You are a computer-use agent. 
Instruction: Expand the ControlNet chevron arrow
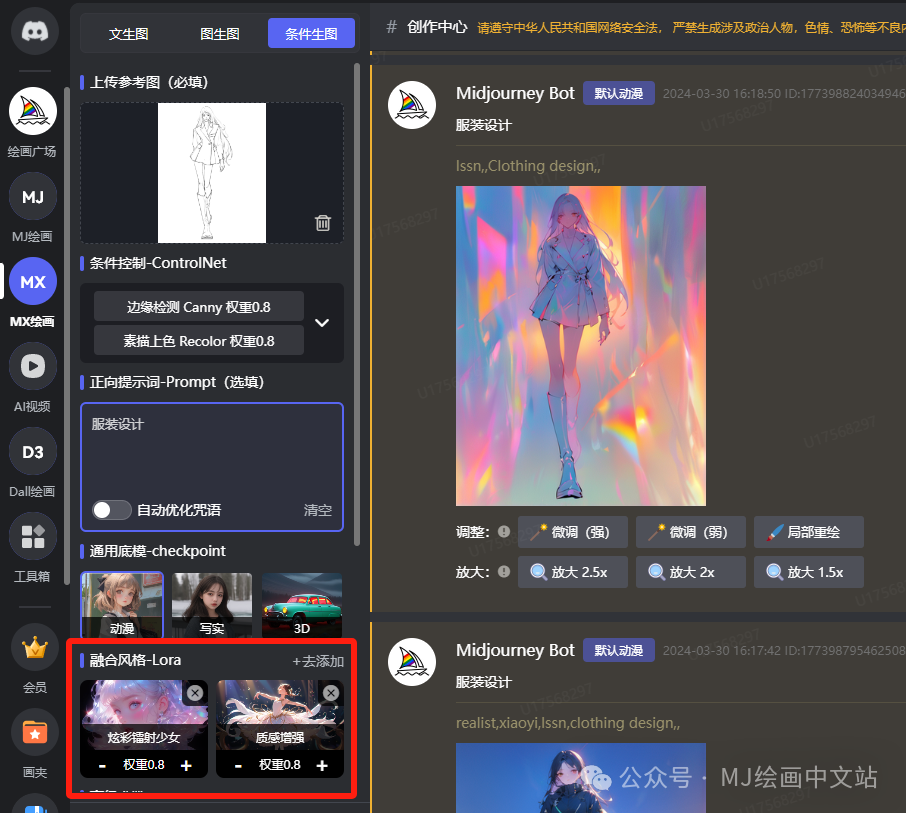322,322
